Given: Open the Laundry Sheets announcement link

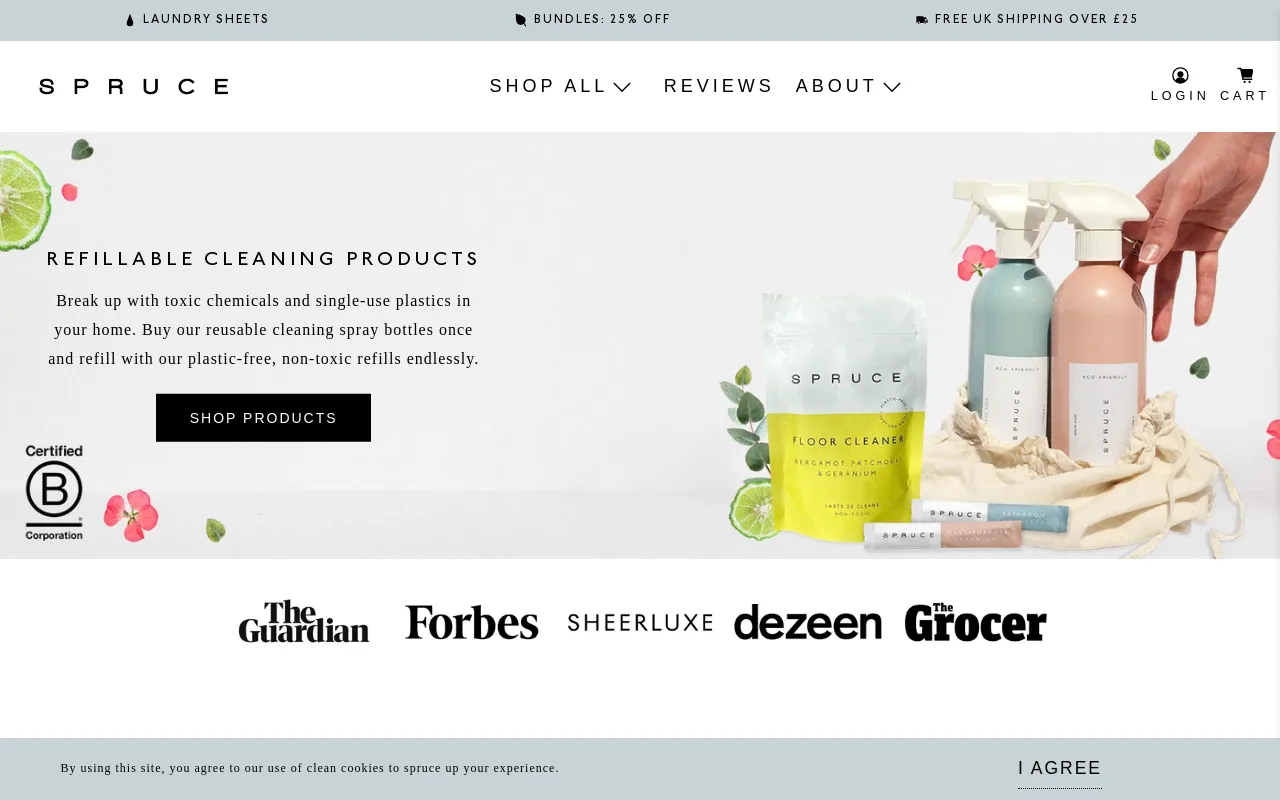Looking at the screenshot, I should point(206,19).
